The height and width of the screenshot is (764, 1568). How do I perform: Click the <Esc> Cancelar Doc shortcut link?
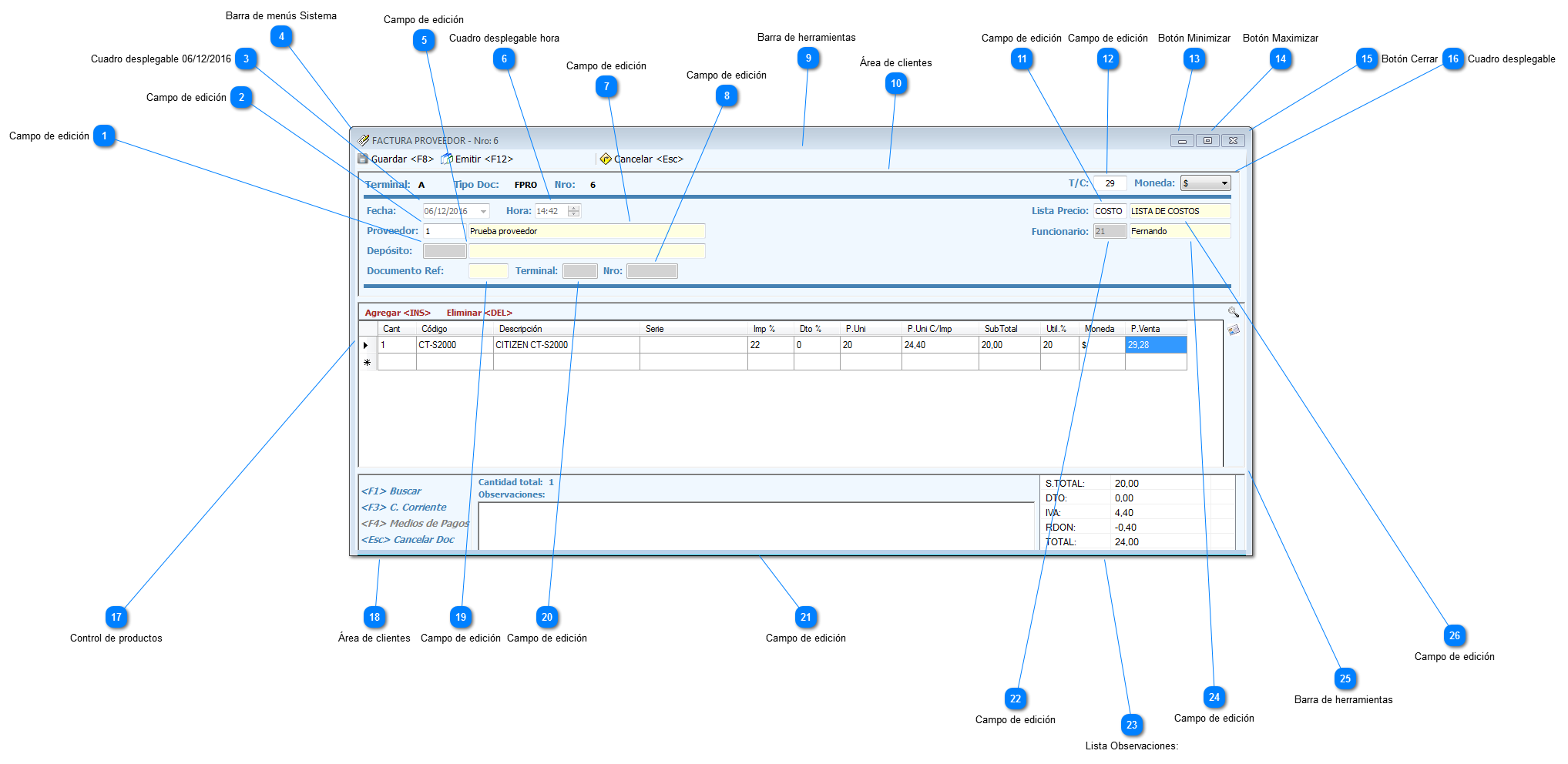tap(408, 540)
